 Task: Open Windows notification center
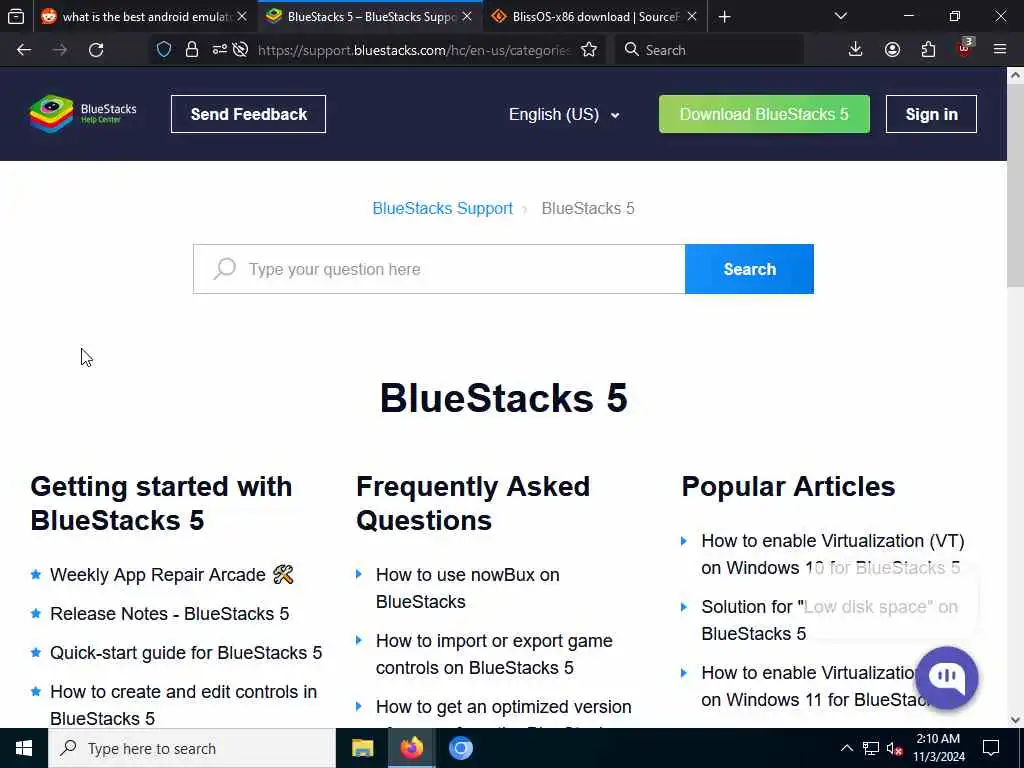pyautogui.click(x=991, y=748)
